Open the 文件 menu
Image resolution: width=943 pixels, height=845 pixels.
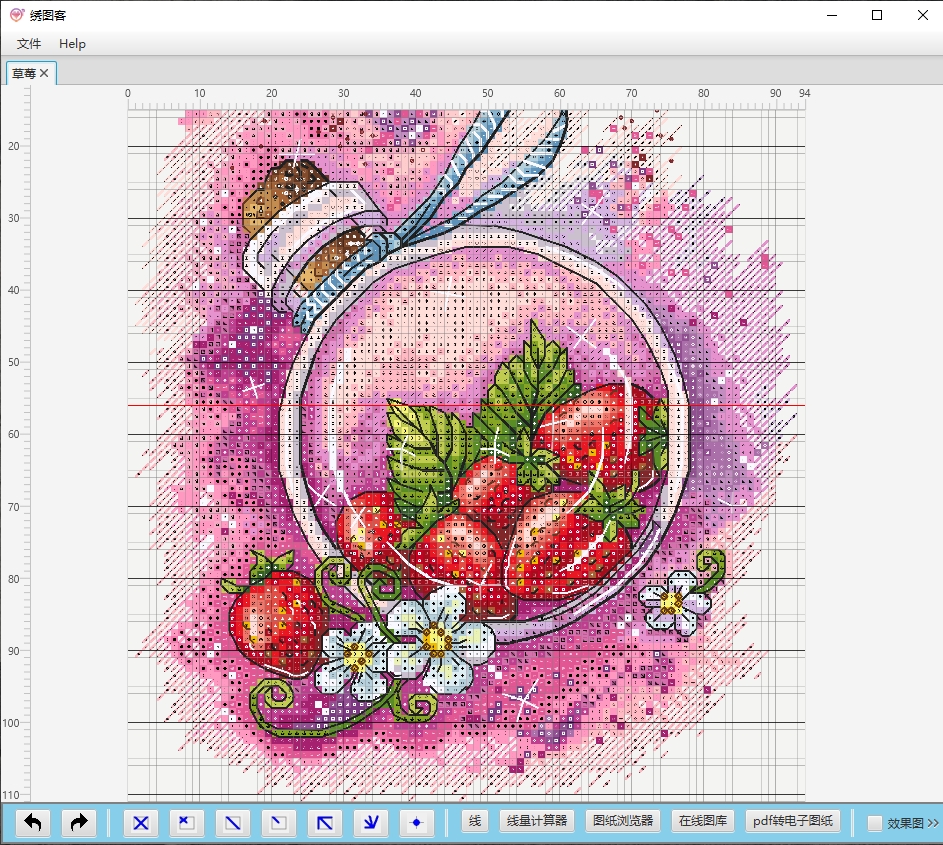pos(29,44)
